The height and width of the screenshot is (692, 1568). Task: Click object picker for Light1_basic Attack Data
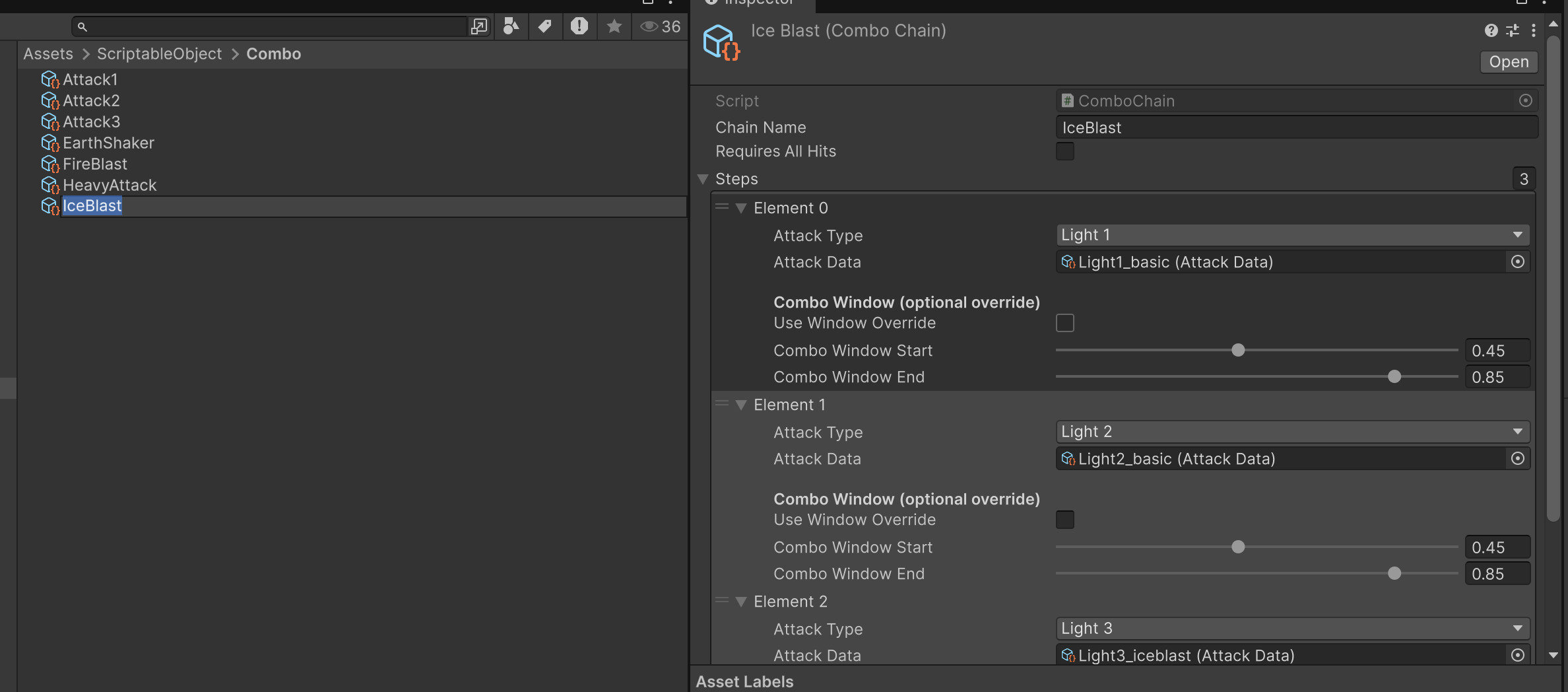[1517, 262]
